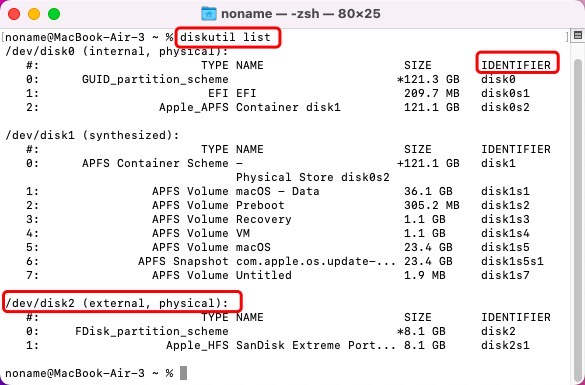The image size is (585, 385).
Task: Click the 'macOS - Data' volume name
Action: (278, 191)
